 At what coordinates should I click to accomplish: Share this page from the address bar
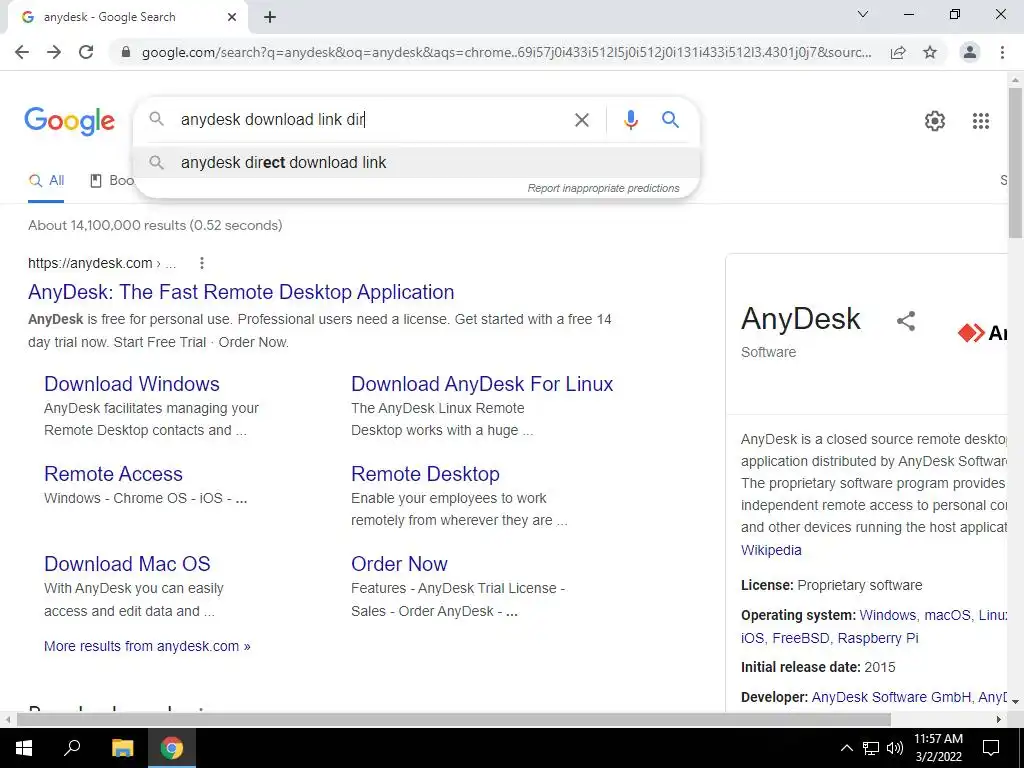(898, 52)
